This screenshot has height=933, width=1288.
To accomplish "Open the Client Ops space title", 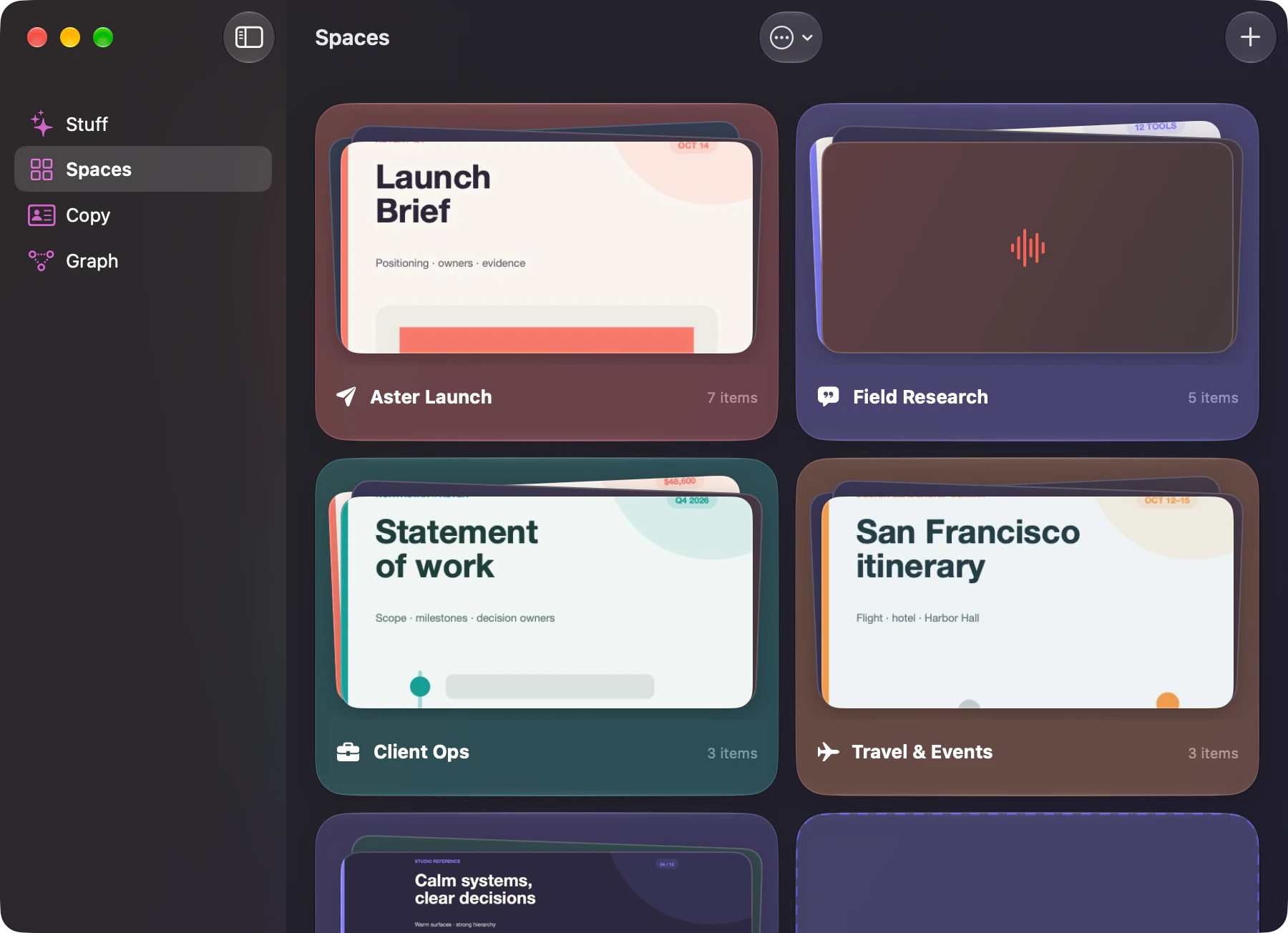I will (421, 752).
